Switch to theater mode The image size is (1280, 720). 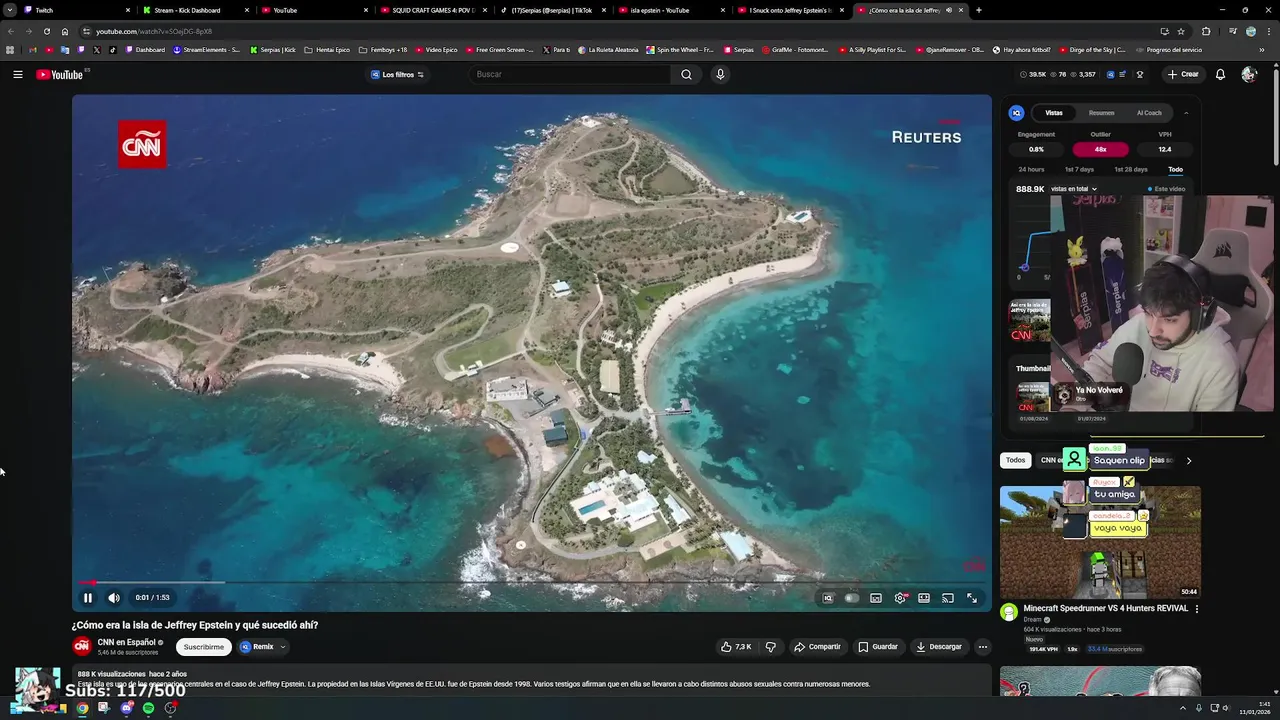(x=924, y=598)
